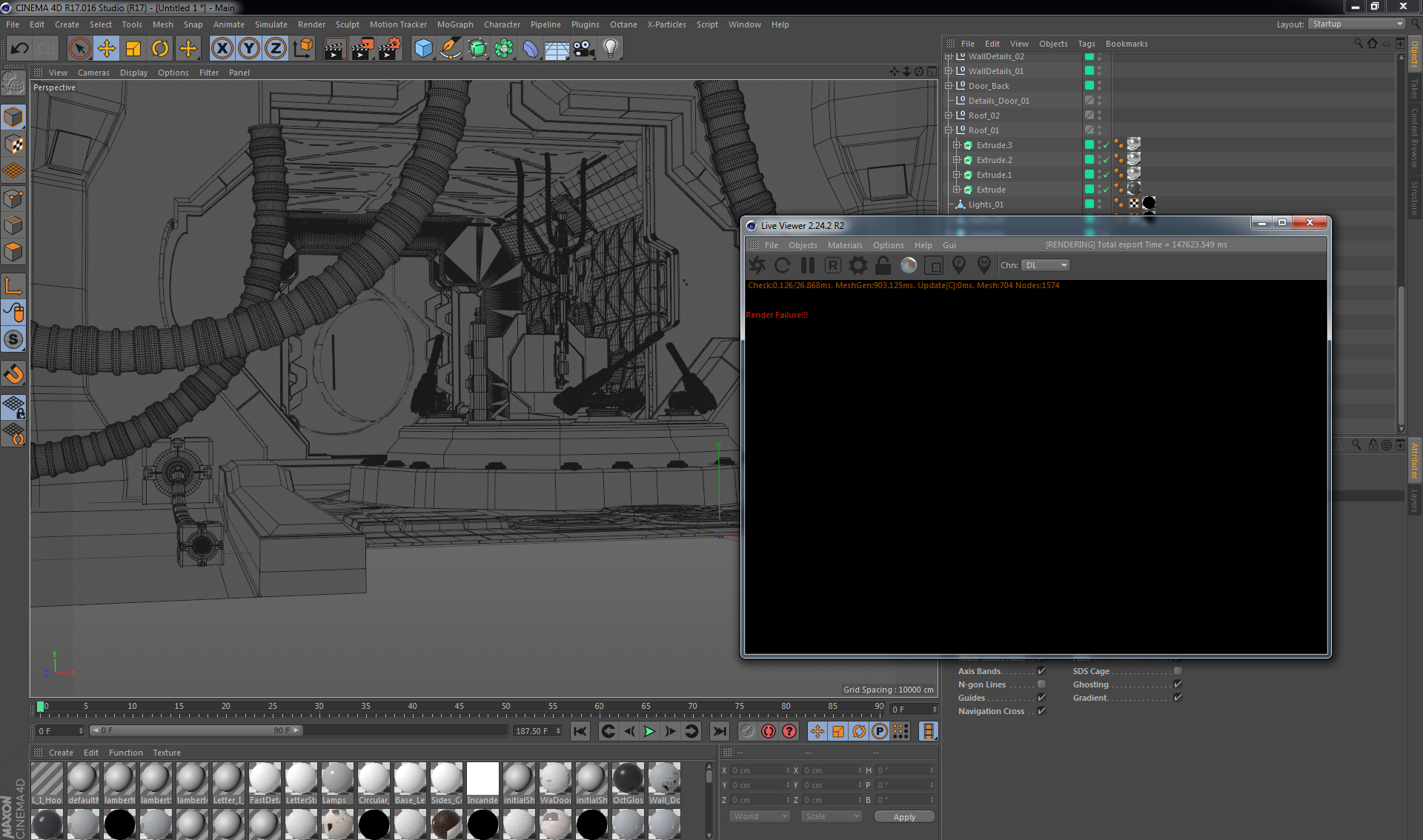Toggle the Axis Bands checkbox

click(x=1041, y=671)
